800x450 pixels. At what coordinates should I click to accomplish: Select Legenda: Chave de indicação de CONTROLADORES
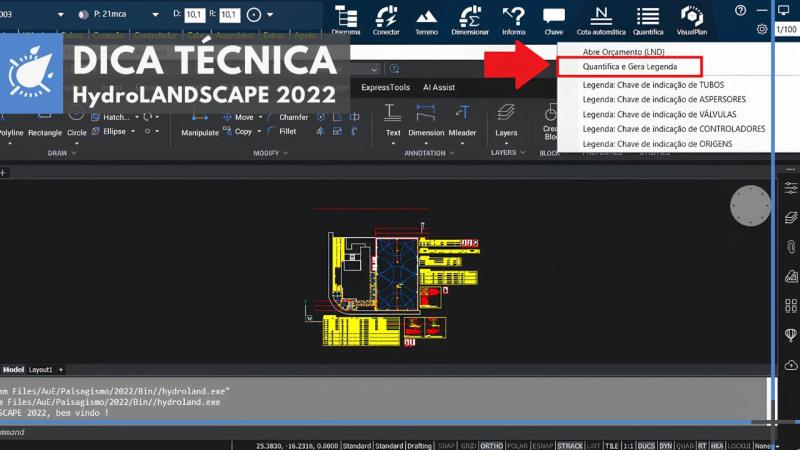click(x=673, y=129)
